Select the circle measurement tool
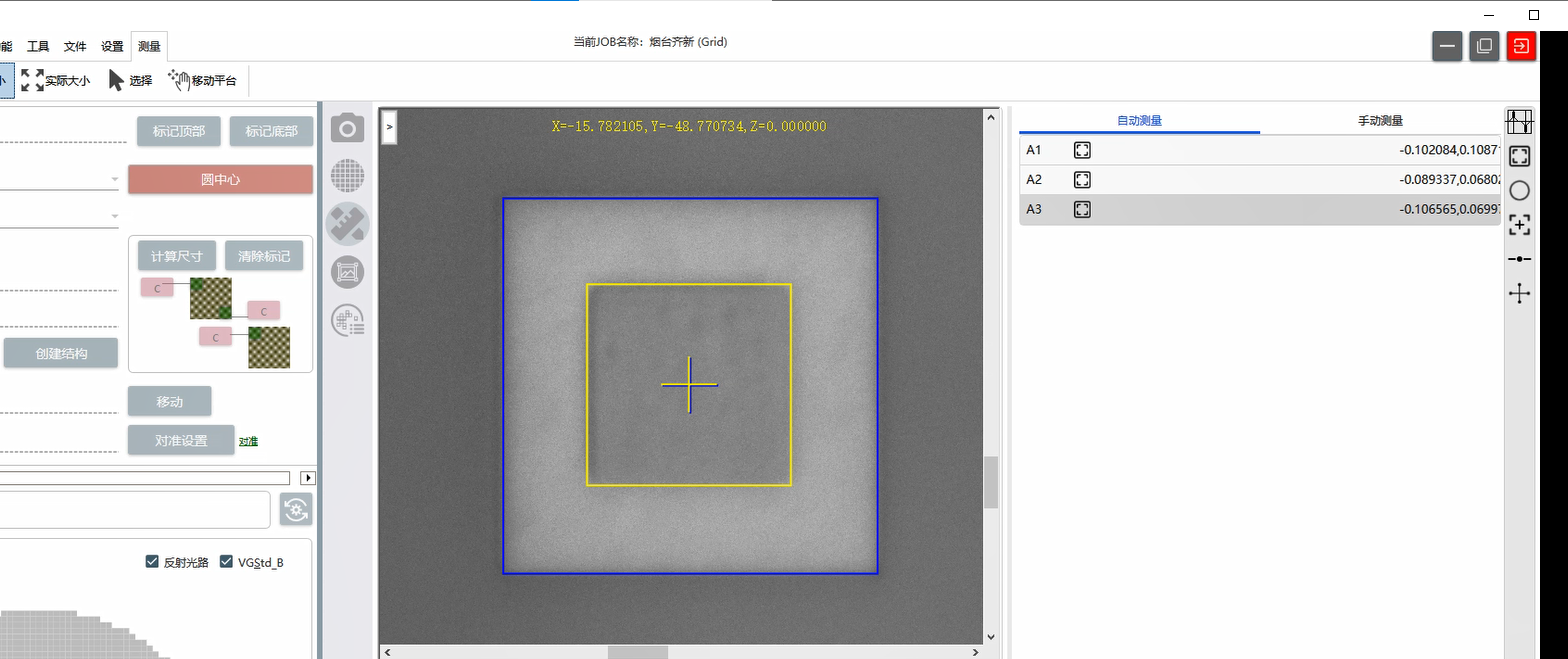Screen dimensions: 1568x659 [1519, 190]
